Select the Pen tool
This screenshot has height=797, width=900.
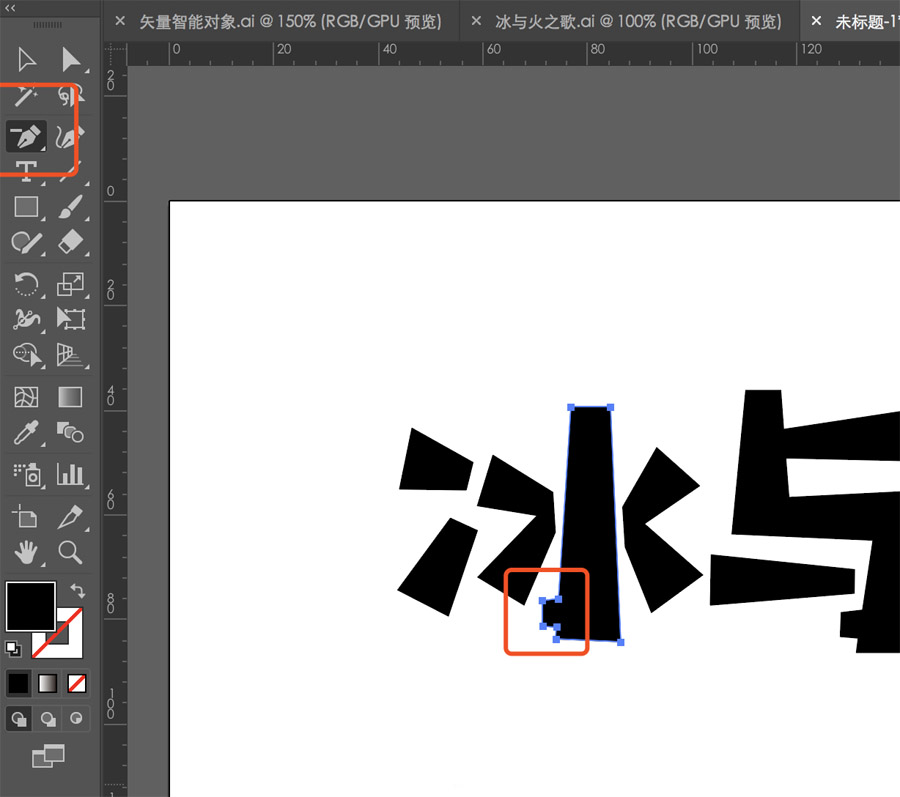click(x=26, y=137)
